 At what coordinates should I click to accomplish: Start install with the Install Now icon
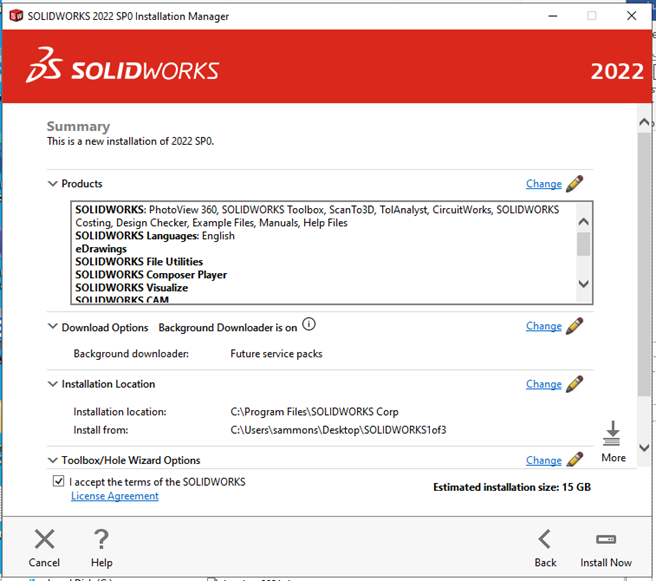606,539
